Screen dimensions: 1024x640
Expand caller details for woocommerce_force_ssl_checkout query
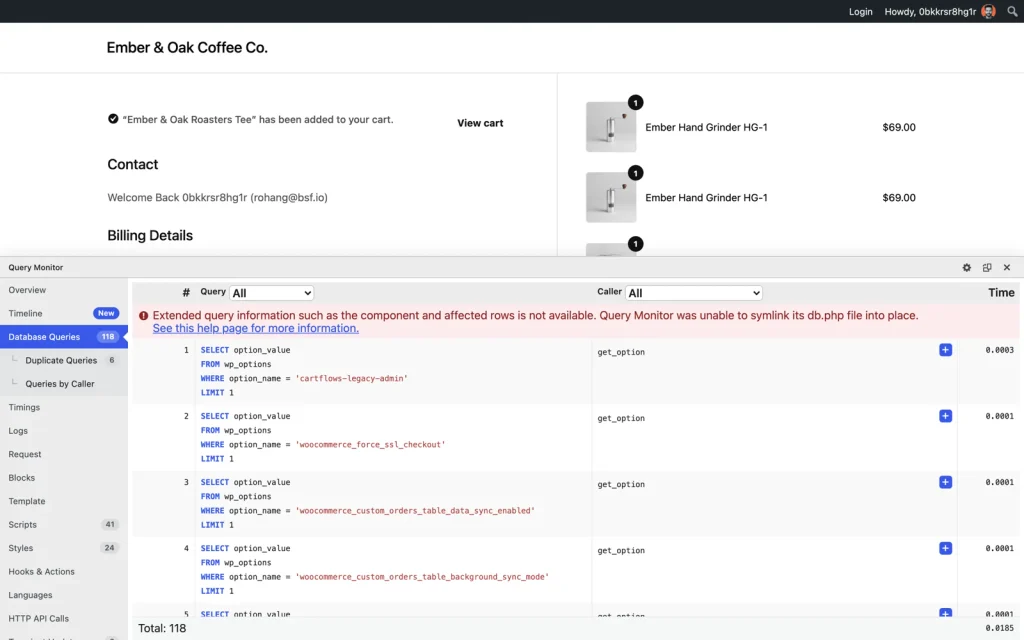tap(945, 416)
